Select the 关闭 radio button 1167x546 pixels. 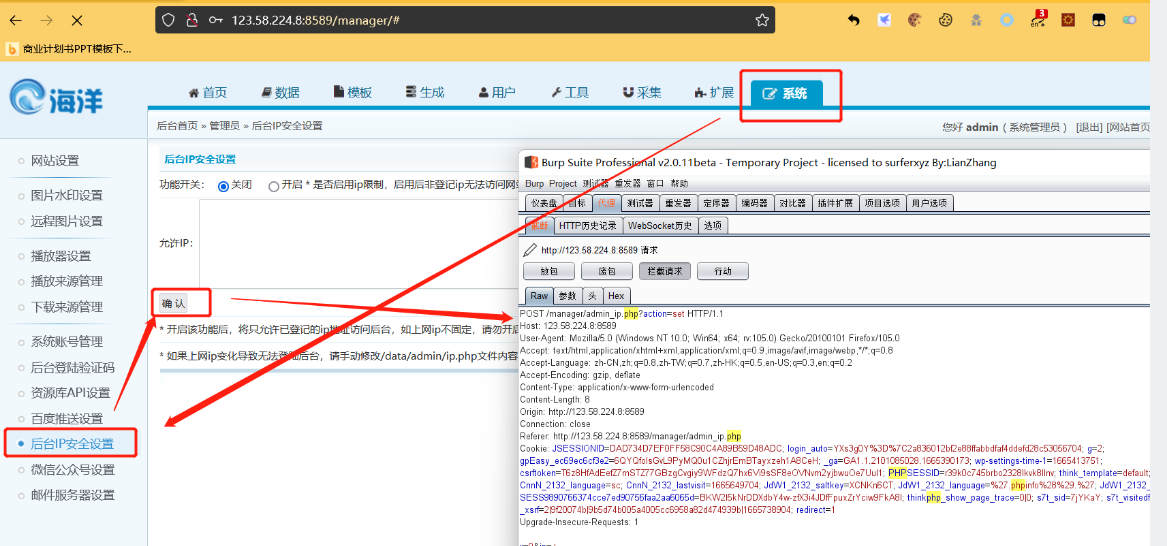click(x=223, y=185)
